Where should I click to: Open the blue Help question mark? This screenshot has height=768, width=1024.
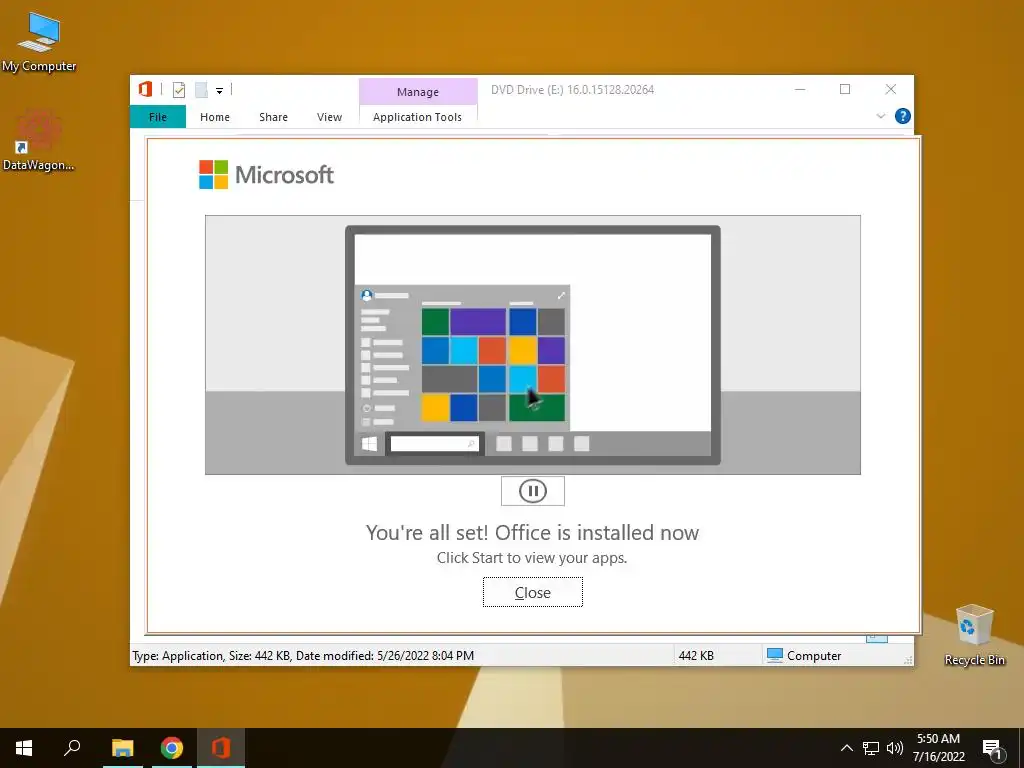tap(903, 116)
